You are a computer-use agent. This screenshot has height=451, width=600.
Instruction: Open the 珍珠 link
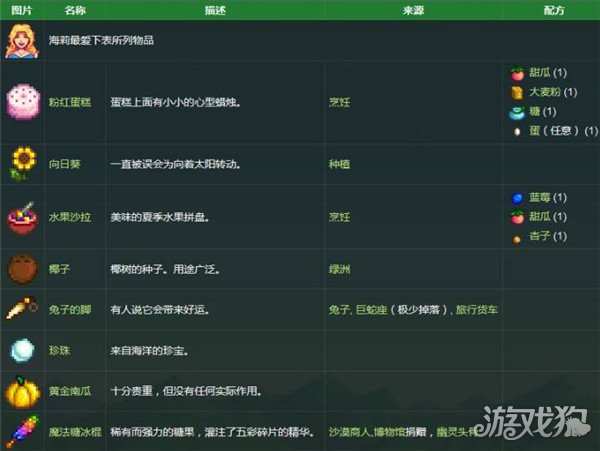pyautogui.click(x=59, y=350)
